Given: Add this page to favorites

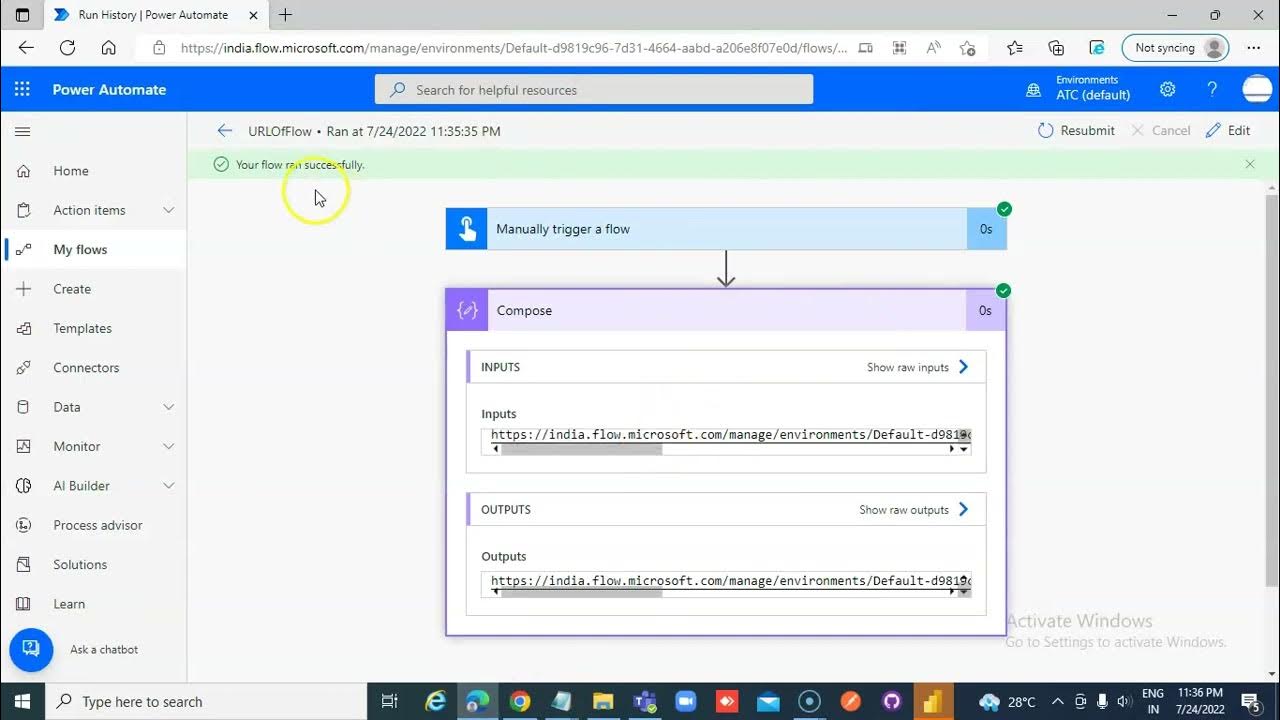Looking at the screenshot, I should (967, 47).
